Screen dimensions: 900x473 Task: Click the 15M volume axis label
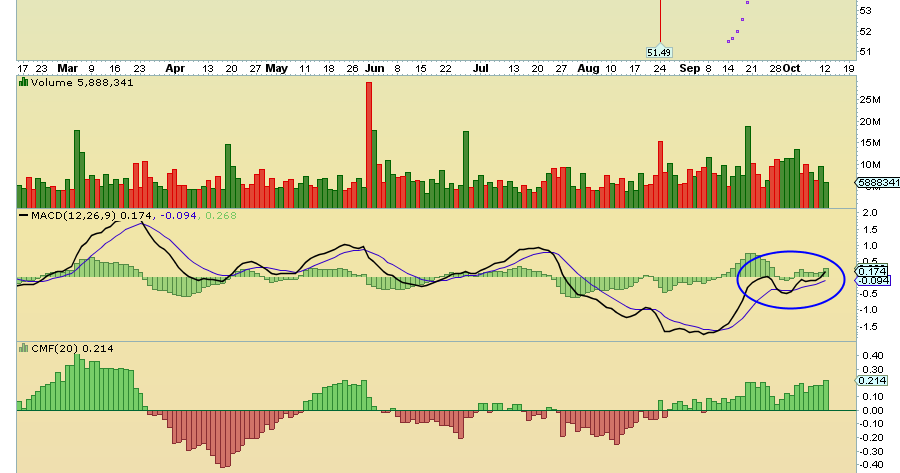pos(870,143)
